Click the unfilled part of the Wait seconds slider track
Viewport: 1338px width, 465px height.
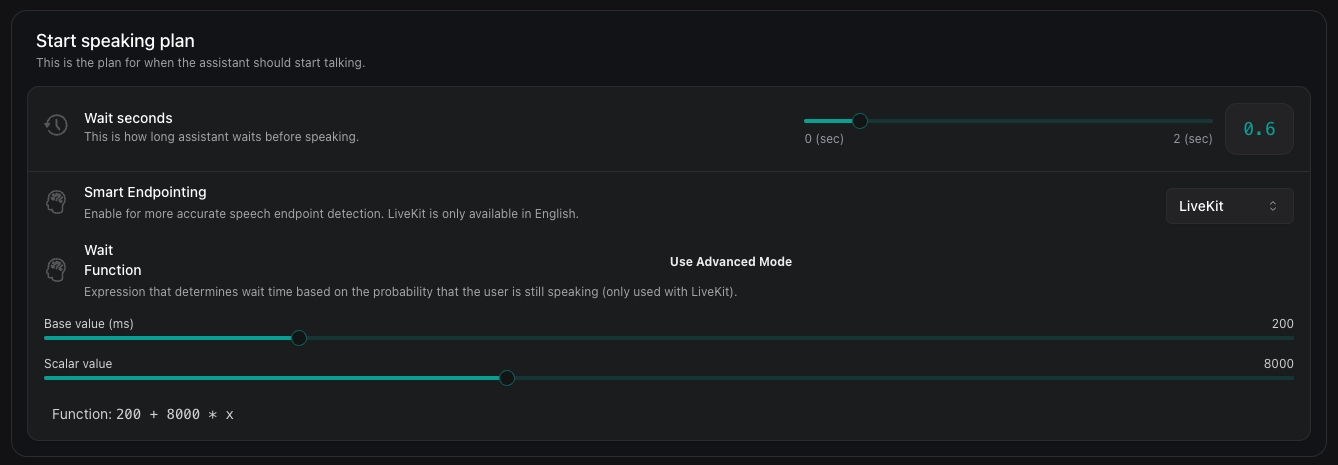(x=1040, y=121)
